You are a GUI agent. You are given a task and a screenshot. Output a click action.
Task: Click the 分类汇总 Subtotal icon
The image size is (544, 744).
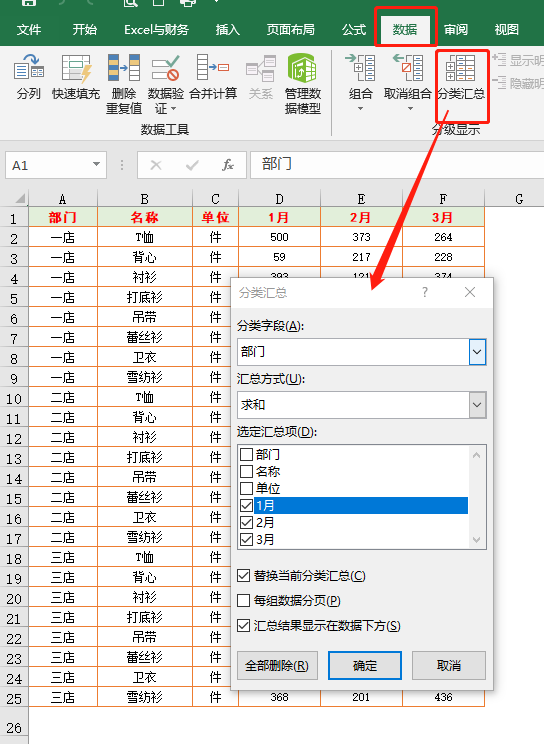(460, 68)
